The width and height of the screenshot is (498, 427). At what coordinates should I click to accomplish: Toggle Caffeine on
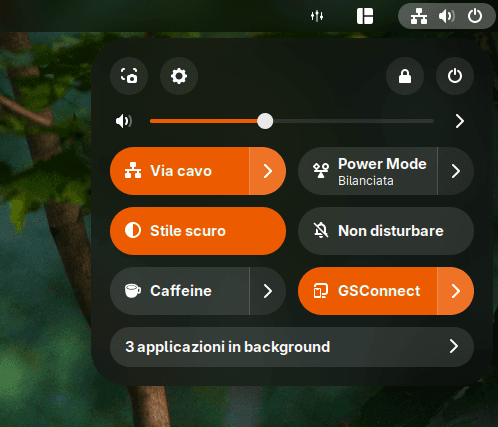click(x=180, y=291)
